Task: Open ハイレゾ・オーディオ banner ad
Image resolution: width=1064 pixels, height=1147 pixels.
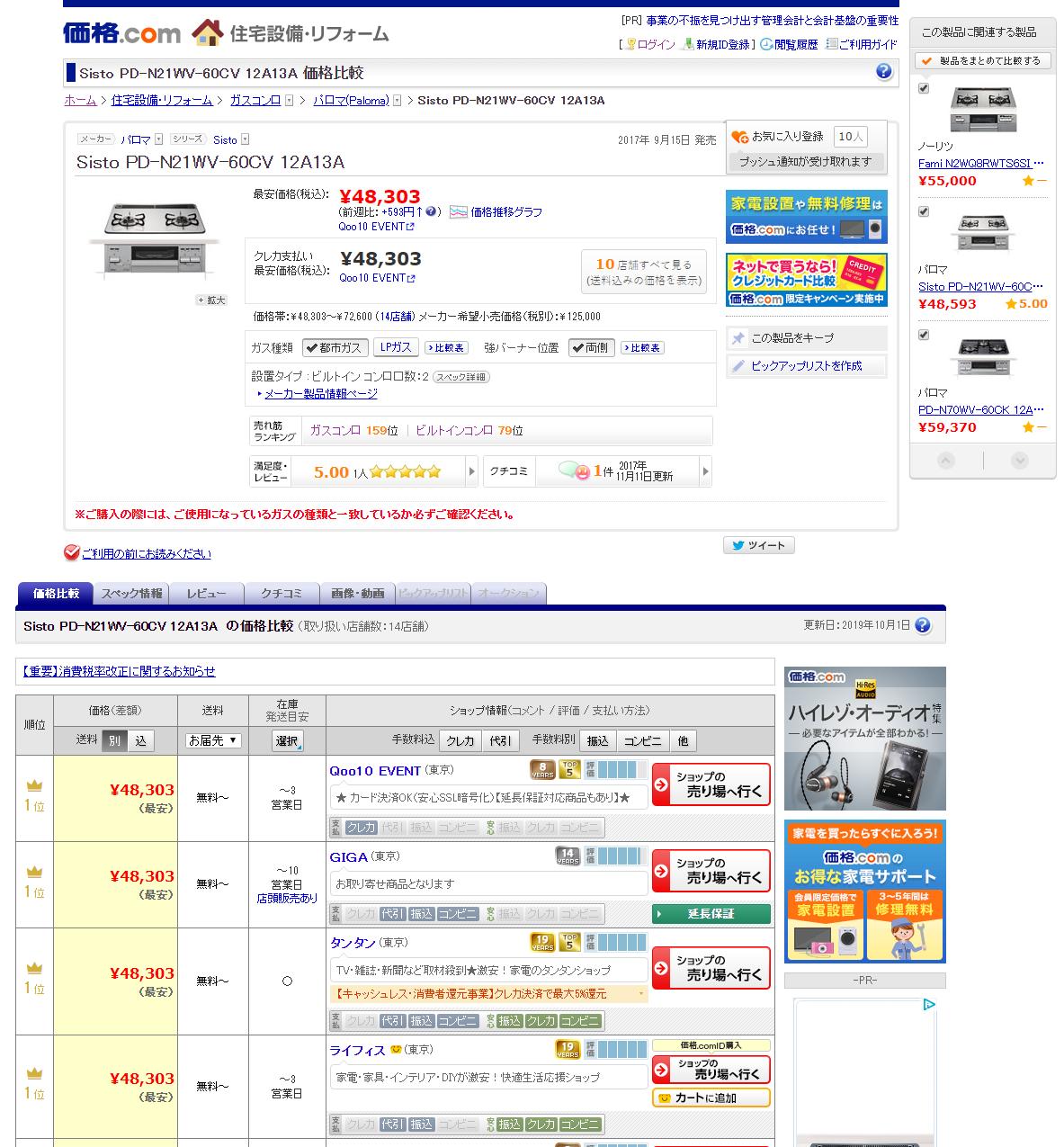Action: pos(864,739)
